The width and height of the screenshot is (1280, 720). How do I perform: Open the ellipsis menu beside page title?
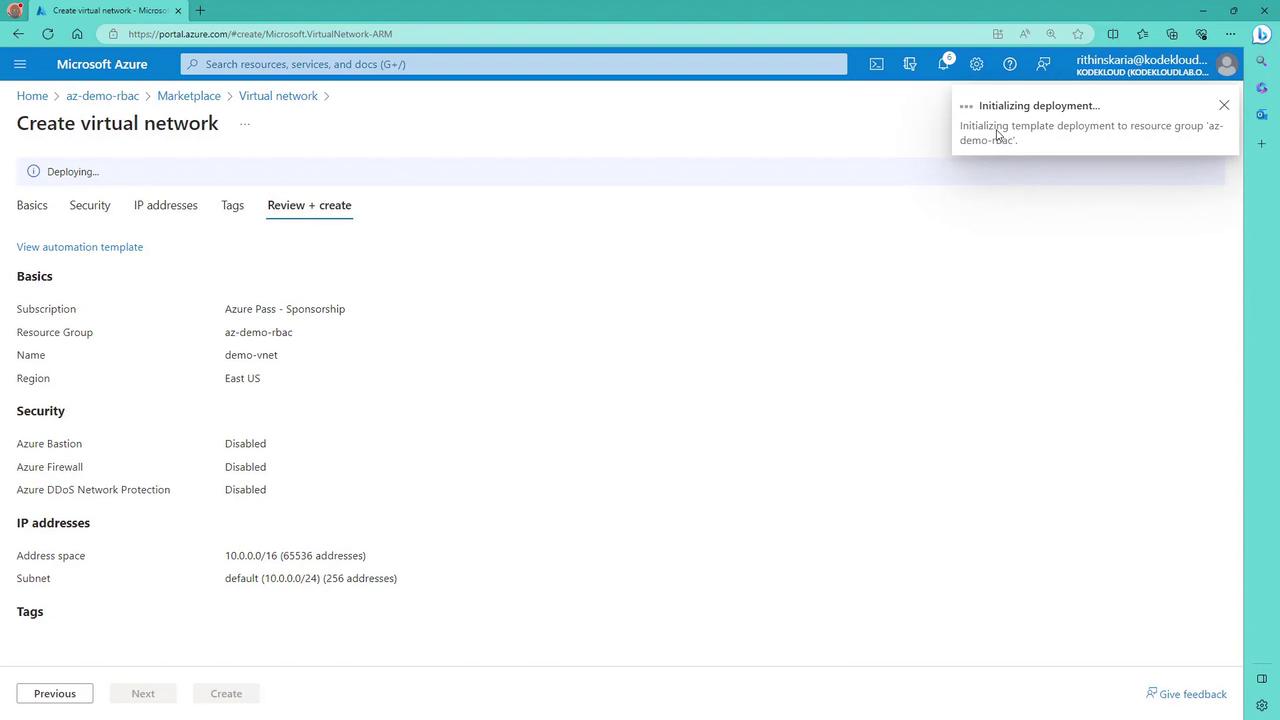pos(245,124)
